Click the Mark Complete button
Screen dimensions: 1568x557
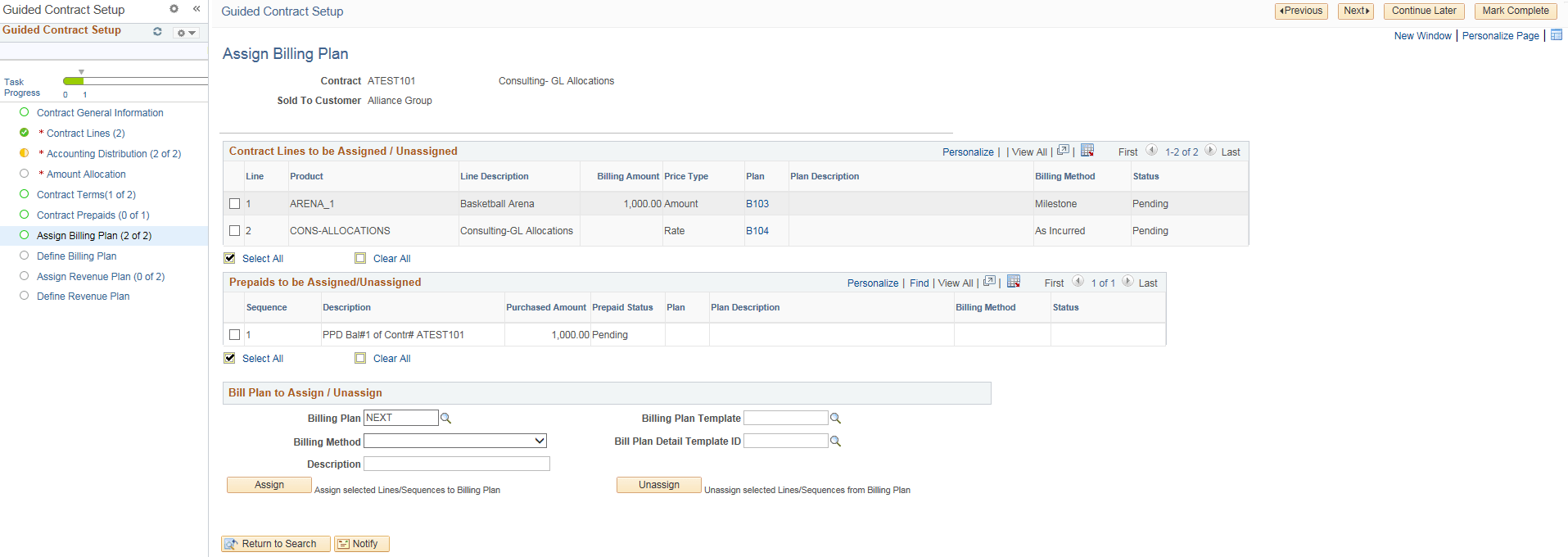pos(1516,11)
